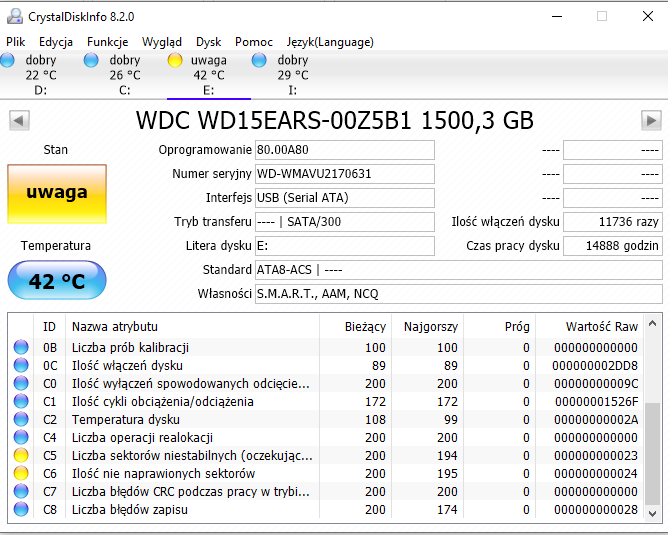The width and height of the screenshot is (668, 535).
Task: Click the Tryb transferu field SATA/300
Action: pyautogui.click(x=345, y=222)
